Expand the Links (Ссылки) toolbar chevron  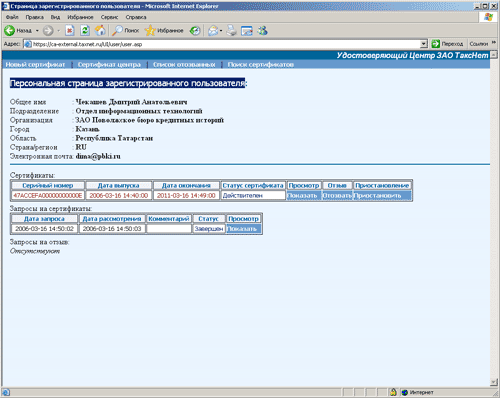tap(494, 43)
